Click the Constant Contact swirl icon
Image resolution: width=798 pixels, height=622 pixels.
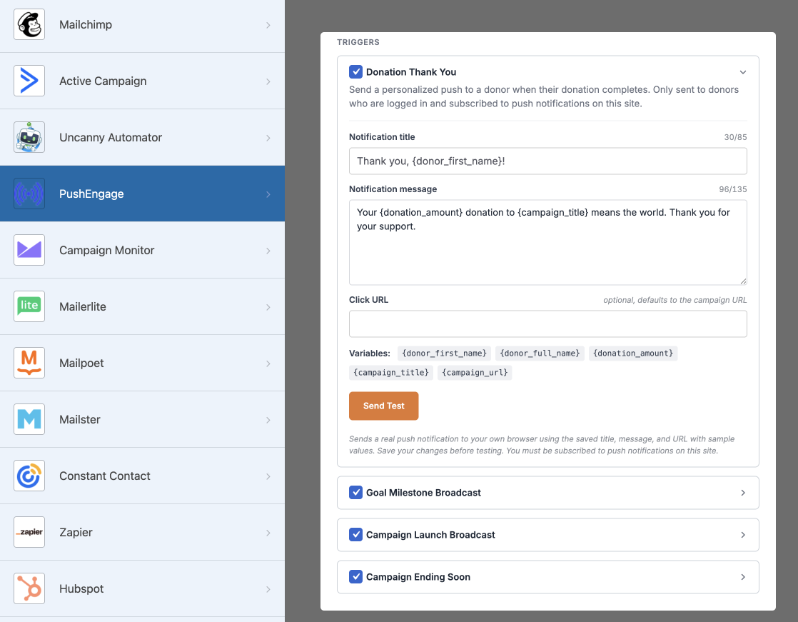[29, 476]
